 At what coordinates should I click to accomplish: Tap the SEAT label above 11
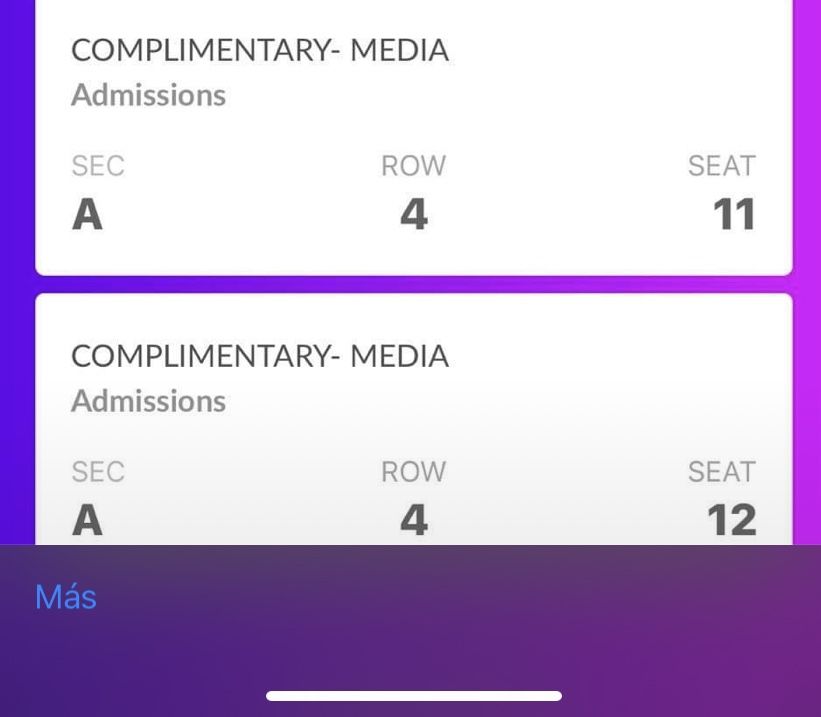[721, 166]
